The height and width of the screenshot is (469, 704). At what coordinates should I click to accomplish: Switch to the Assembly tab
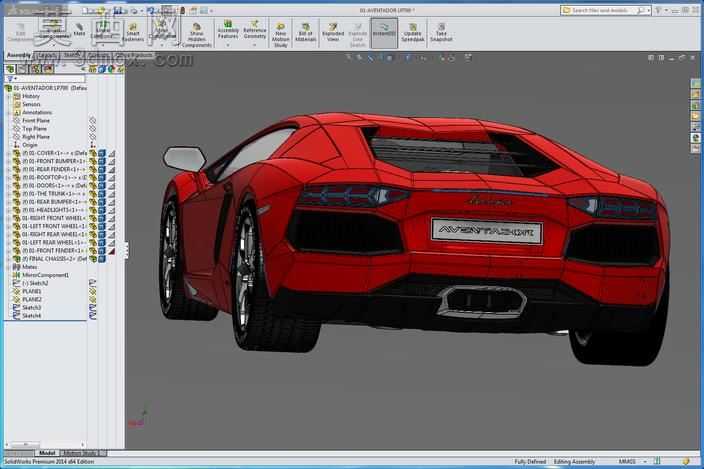click(19, 55)
